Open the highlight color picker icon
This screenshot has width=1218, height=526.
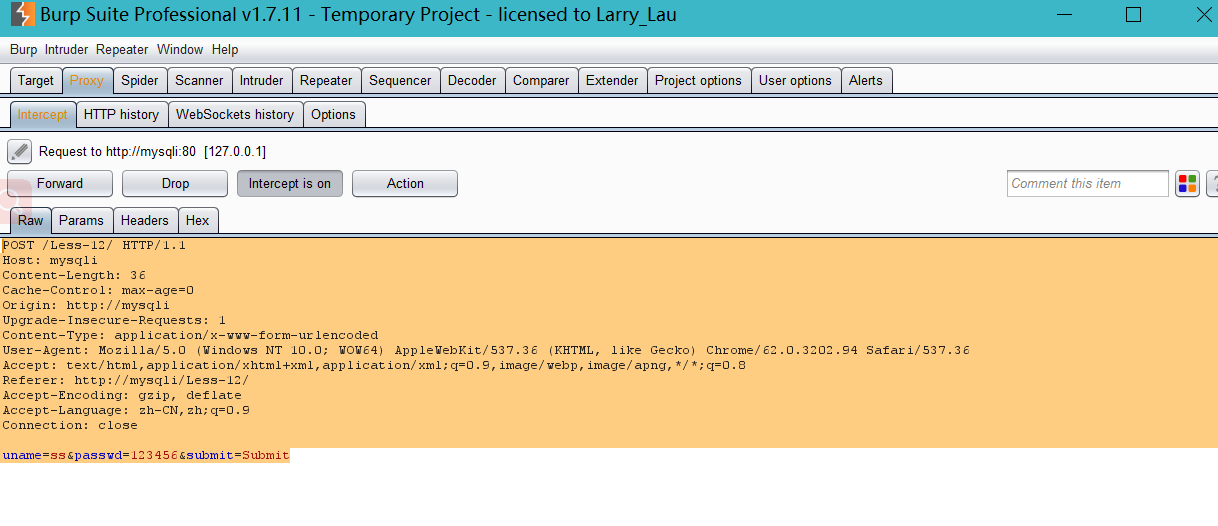[1187, 184]
